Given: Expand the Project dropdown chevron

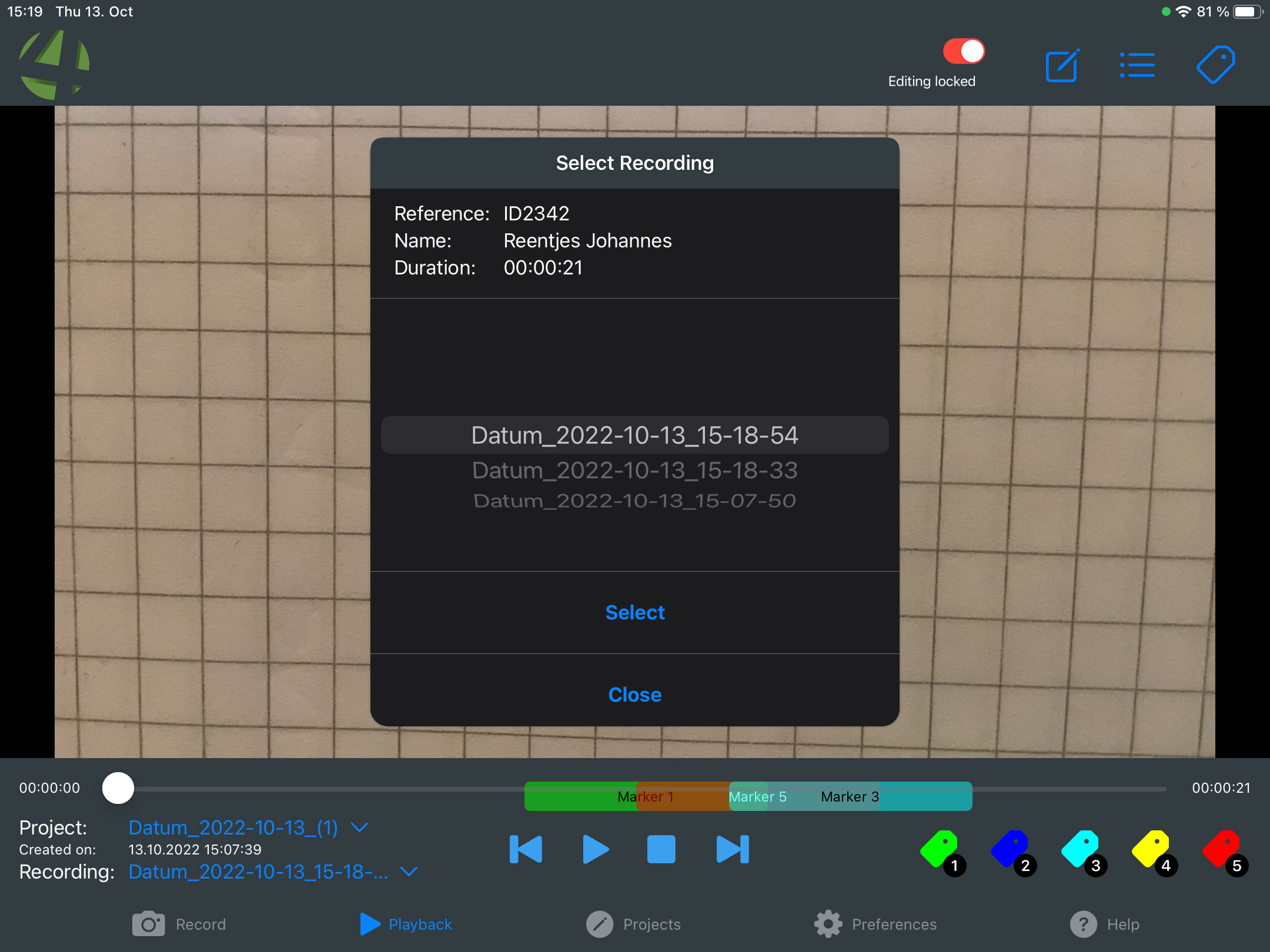Looking at the screenshot, I should coord(359,827).
